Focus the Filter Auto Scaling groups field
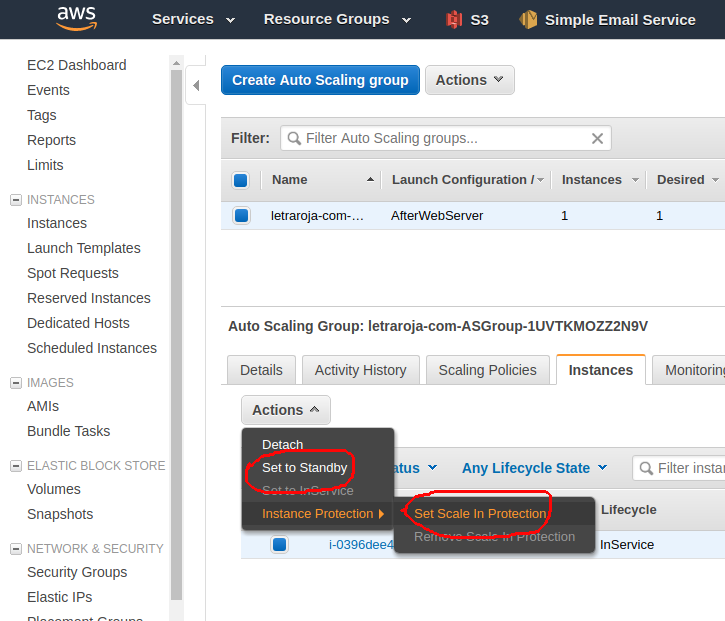The width and height of the screenshot is (725, 621). click(446, 138)
